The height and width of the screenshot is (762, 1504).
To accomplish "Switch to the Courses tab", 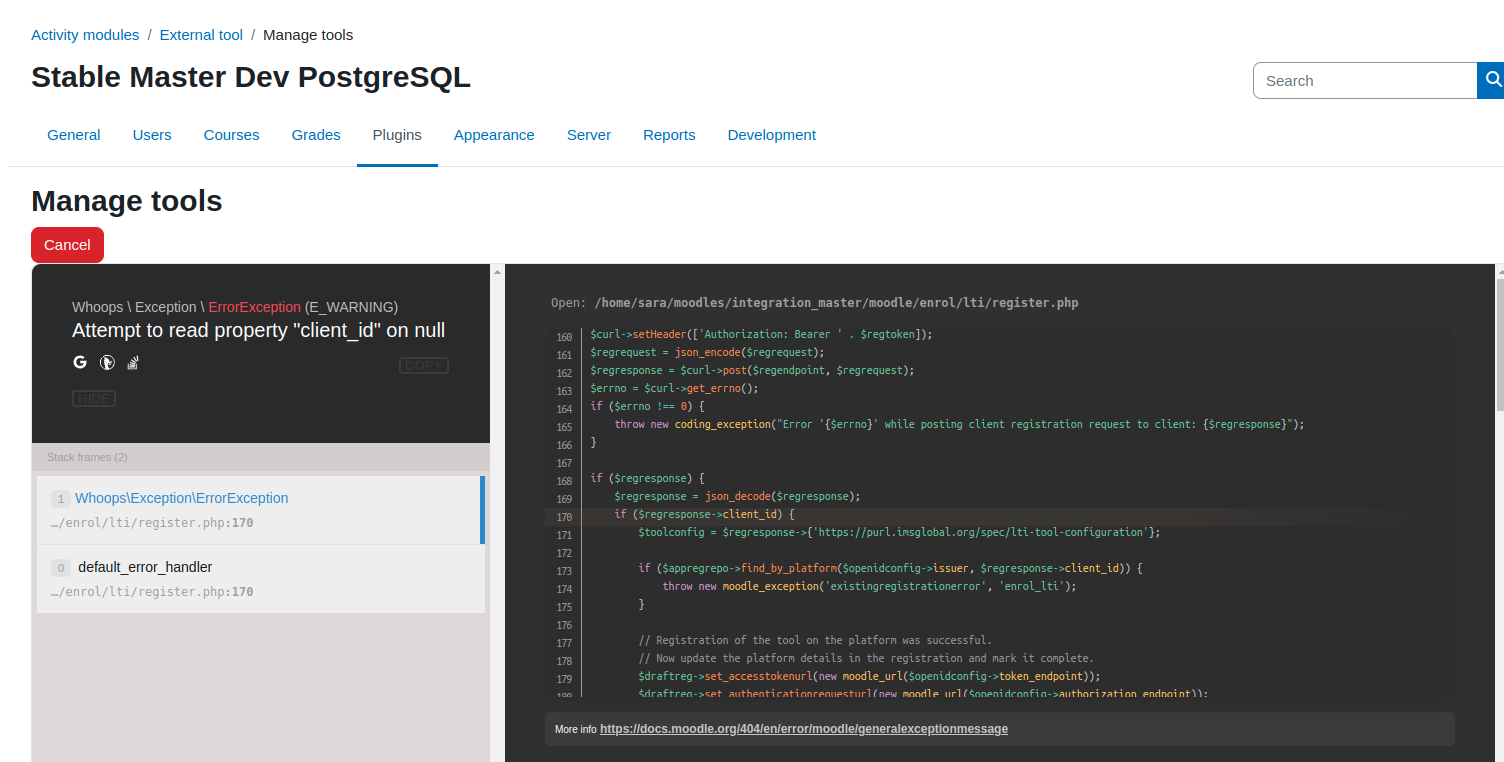I will [x=232, y=135].
